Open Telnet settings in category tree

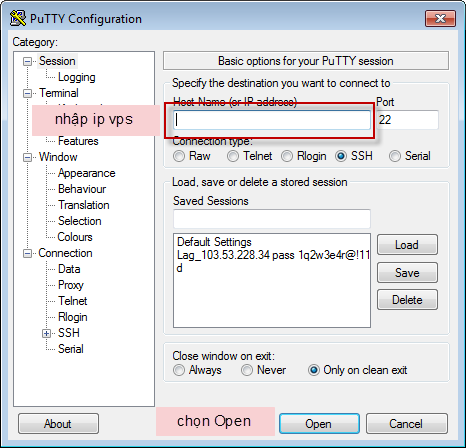(72, 301)
